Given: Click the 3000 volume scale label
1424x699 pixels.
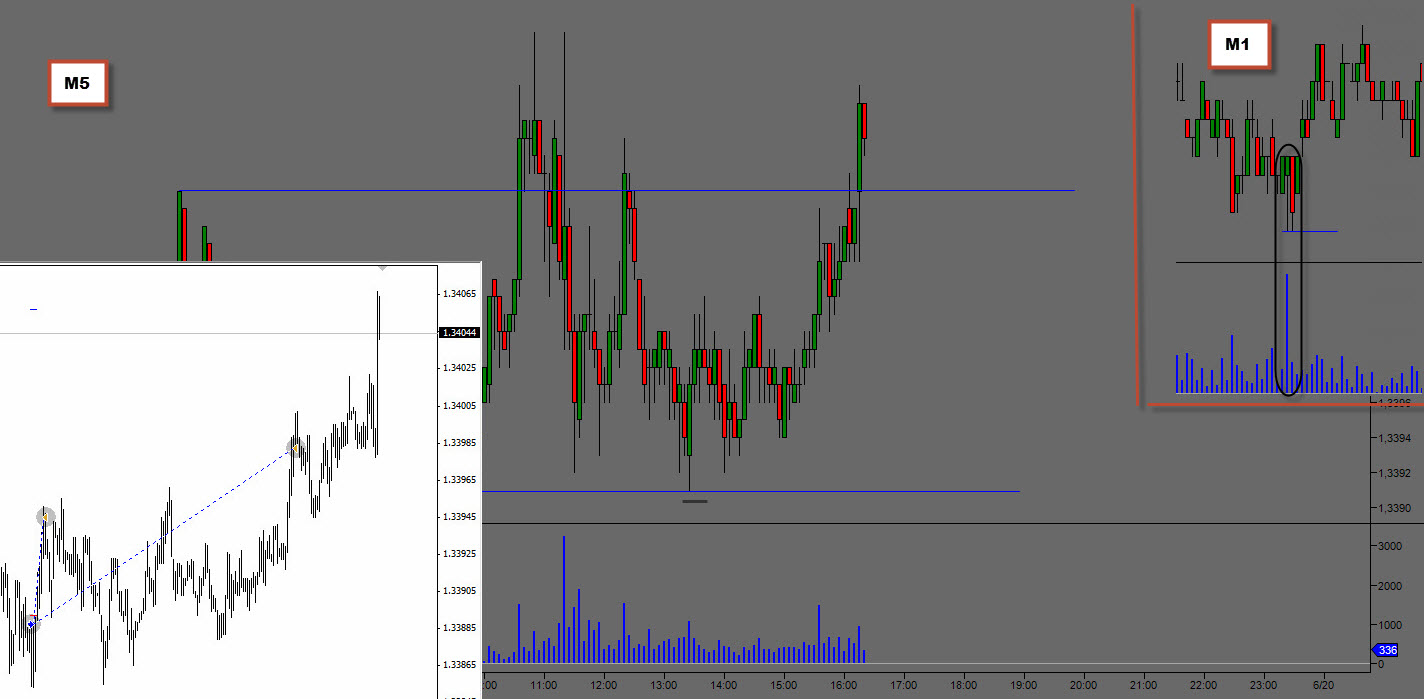Looking at the screenshot, I should (x=1390, y=547).
